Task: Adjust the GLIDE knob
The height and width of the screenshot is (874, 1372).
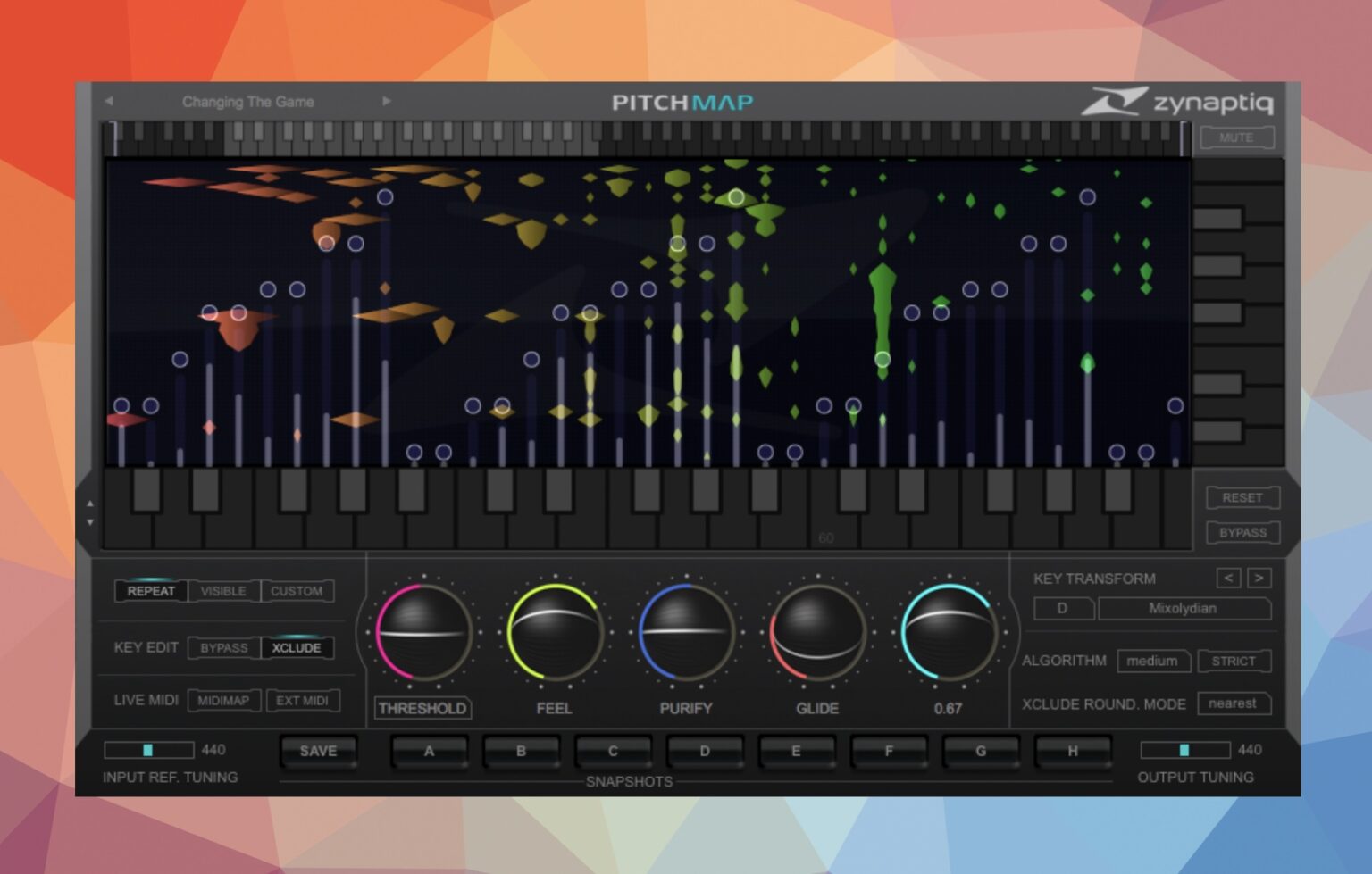Action: tap(817, 634)
